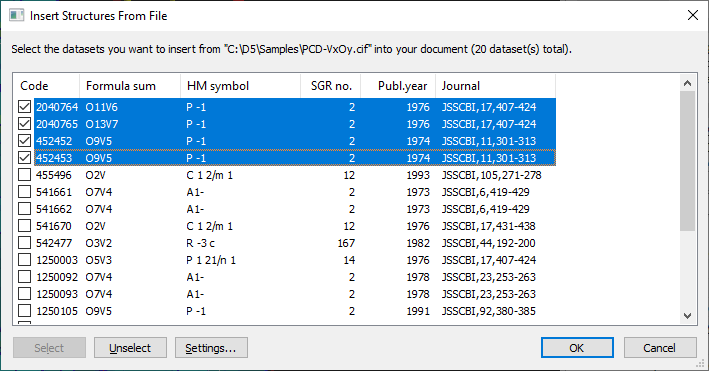
Task: Open the Settings... dialog button
Action: [x=211, y=347]
